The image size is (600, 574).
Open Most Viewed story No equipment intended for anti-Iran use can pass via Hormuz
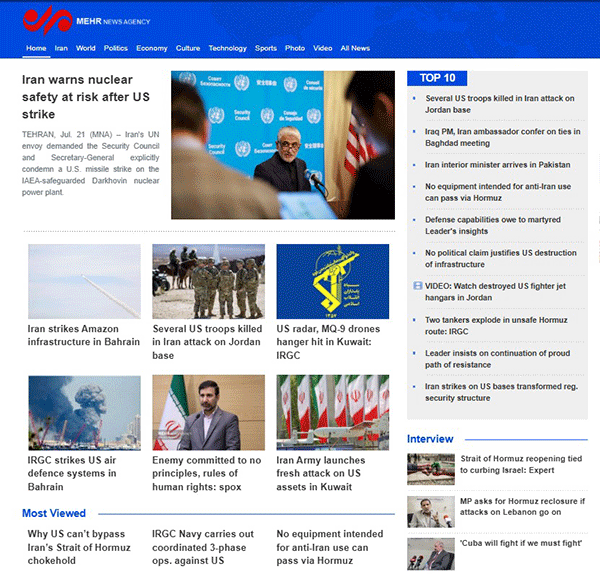click(x=330, y=547)
